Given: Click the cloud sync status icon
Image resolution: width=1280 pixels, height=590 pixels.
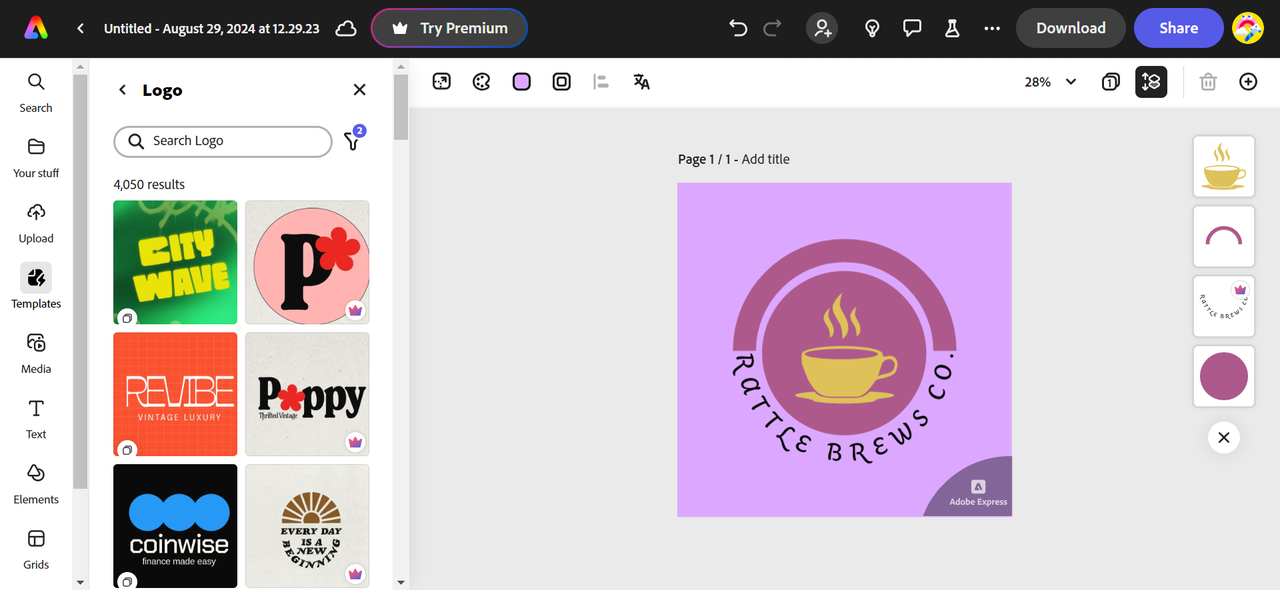Looking at the screenshot, I should tap(346, 28).
